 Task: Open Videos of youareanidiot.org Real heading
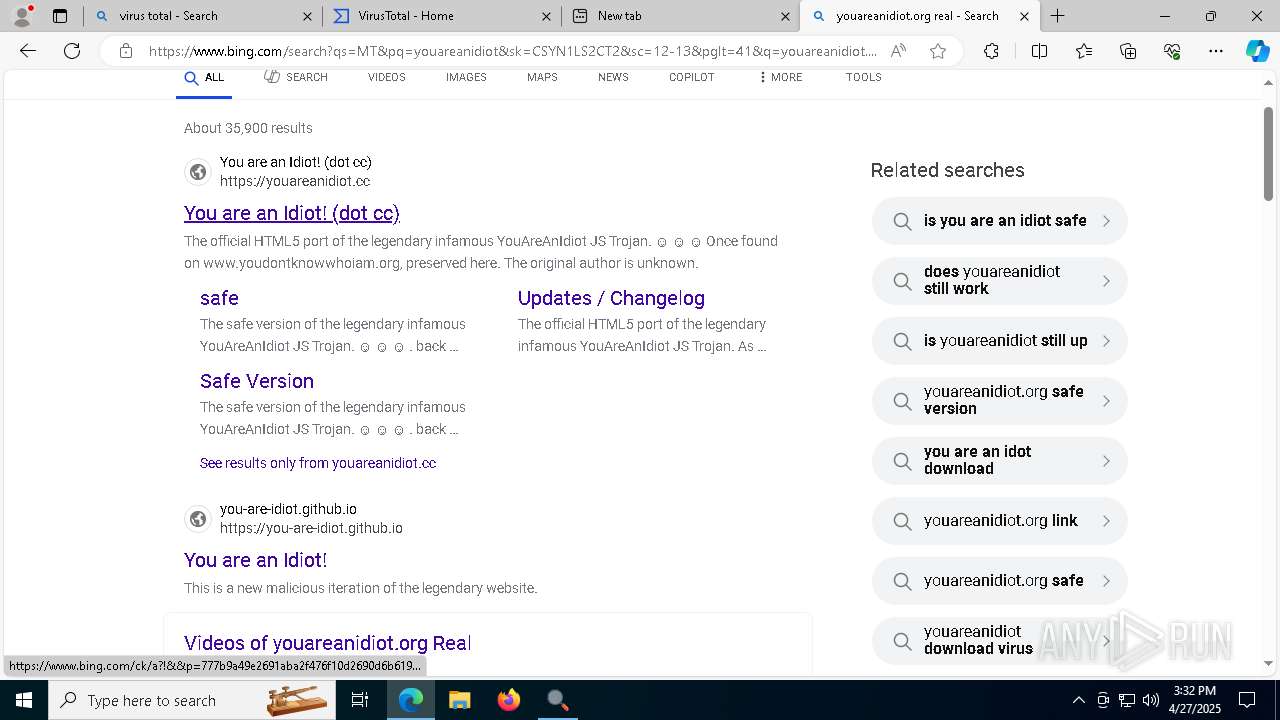(x=327, y=643)
